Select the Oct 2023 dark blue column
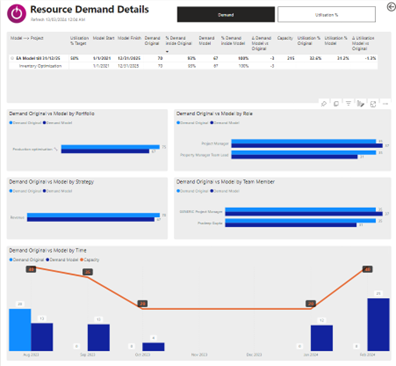Viewport: 396px width, 366px height. point(153,347)
